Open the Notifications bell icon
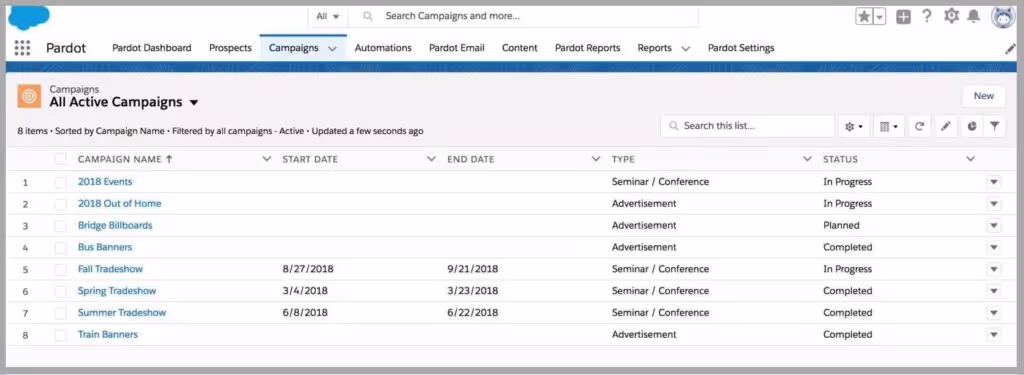Screen dimensions: 1024x375 973,16
